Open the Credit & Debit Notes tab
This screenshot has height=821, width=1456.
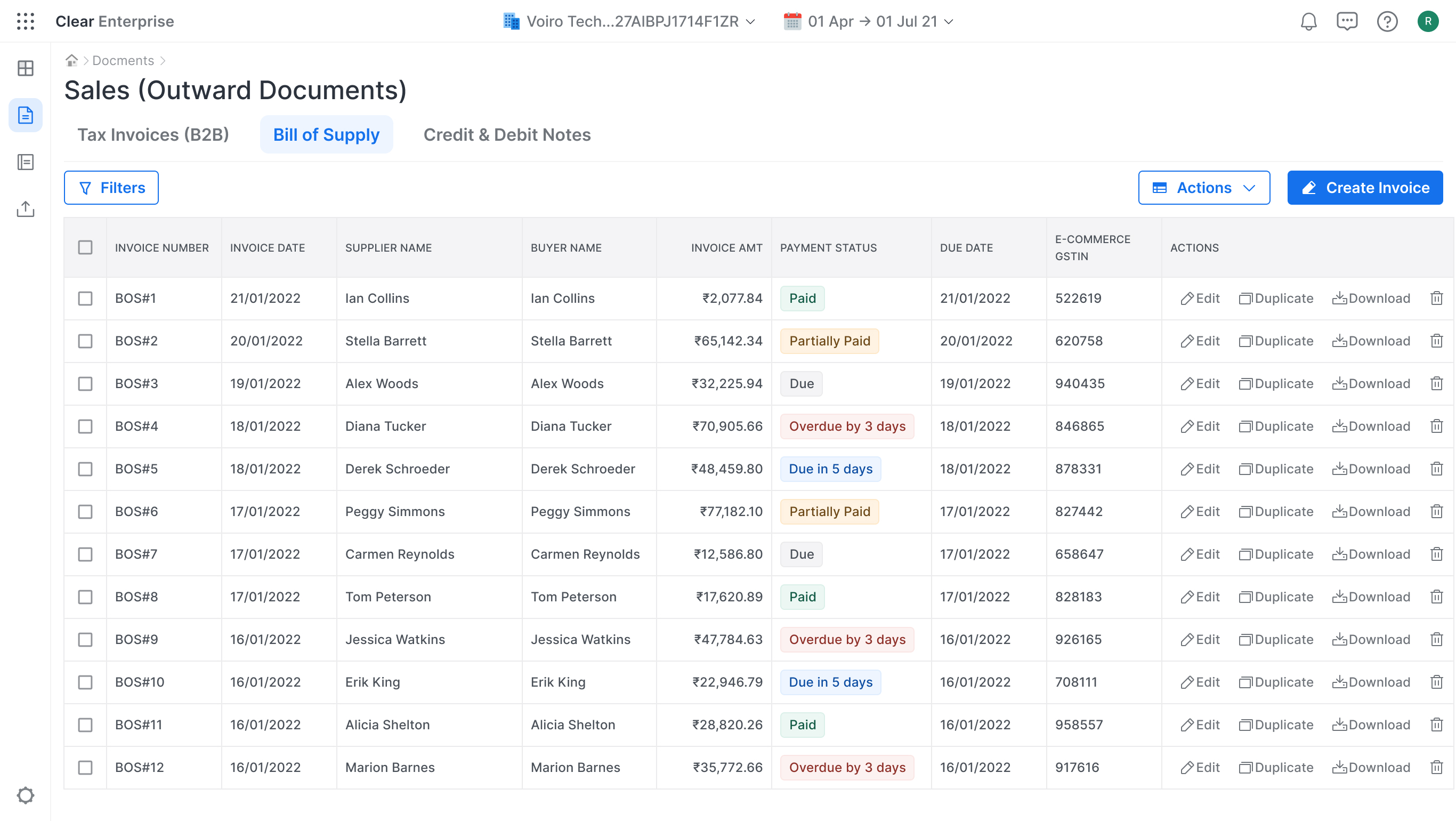[507, 134]
